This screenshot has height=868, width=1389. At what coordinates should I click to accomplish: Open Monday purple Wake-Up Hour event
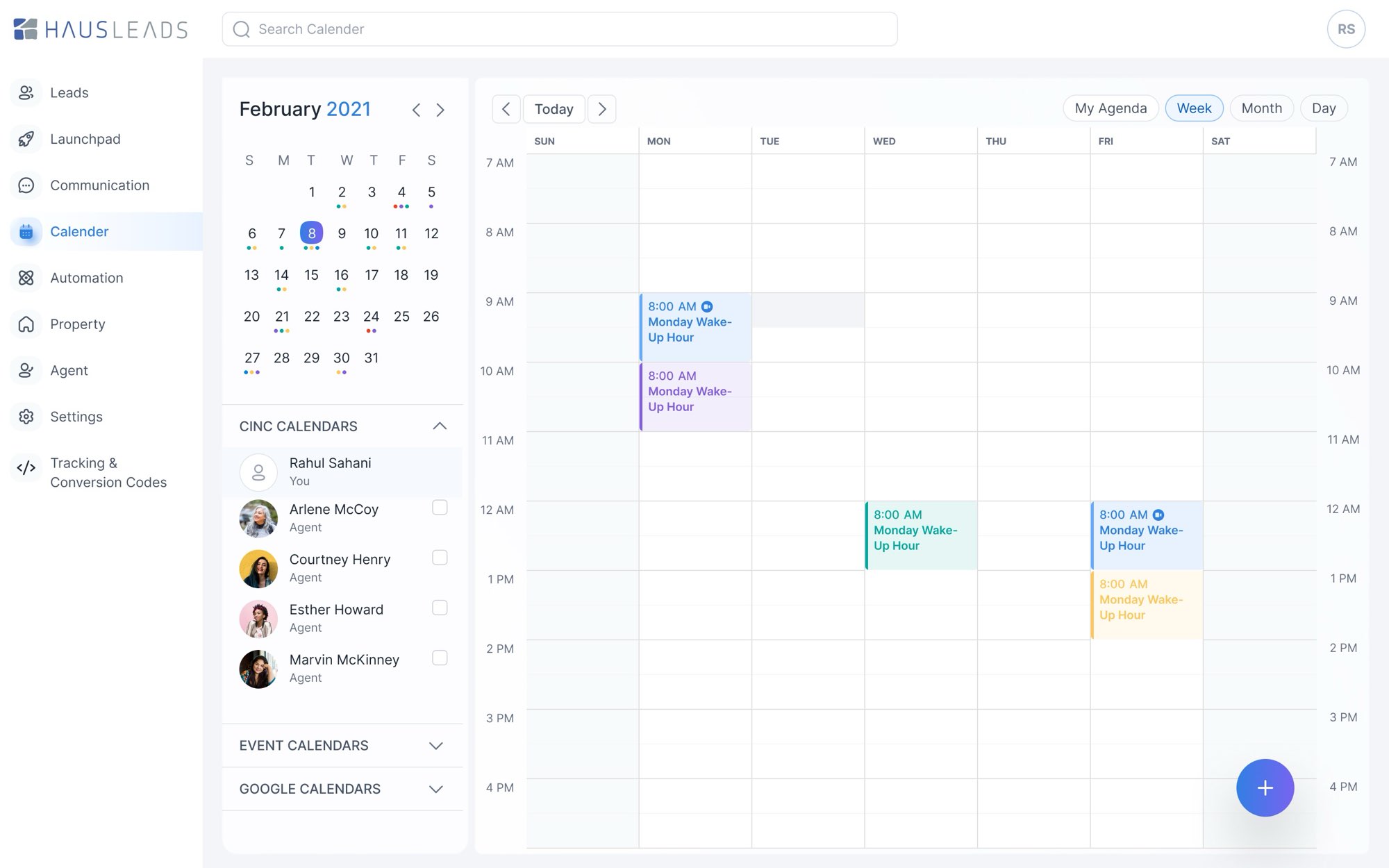point(695,397)
